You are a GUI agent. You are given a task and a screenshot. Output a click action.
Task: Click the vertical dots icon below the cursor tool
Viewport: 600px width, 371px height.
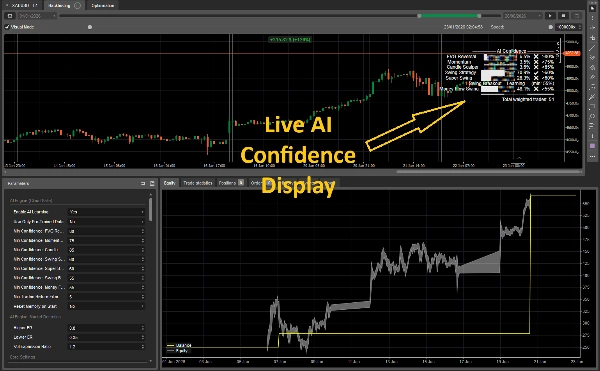(x=592, y=18)
